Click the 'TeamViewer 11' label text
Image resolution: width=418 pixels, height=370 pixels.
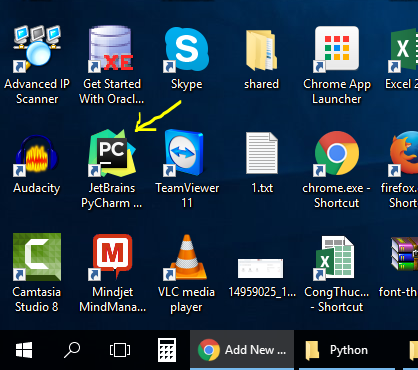coord(187,196)
